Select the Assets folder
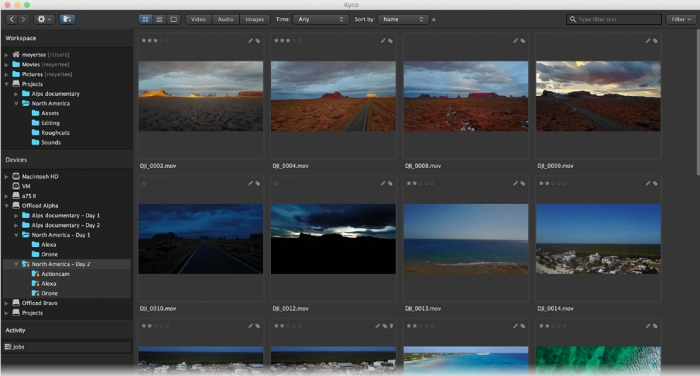The image size is (700, 376). click(x=46, y=113)
